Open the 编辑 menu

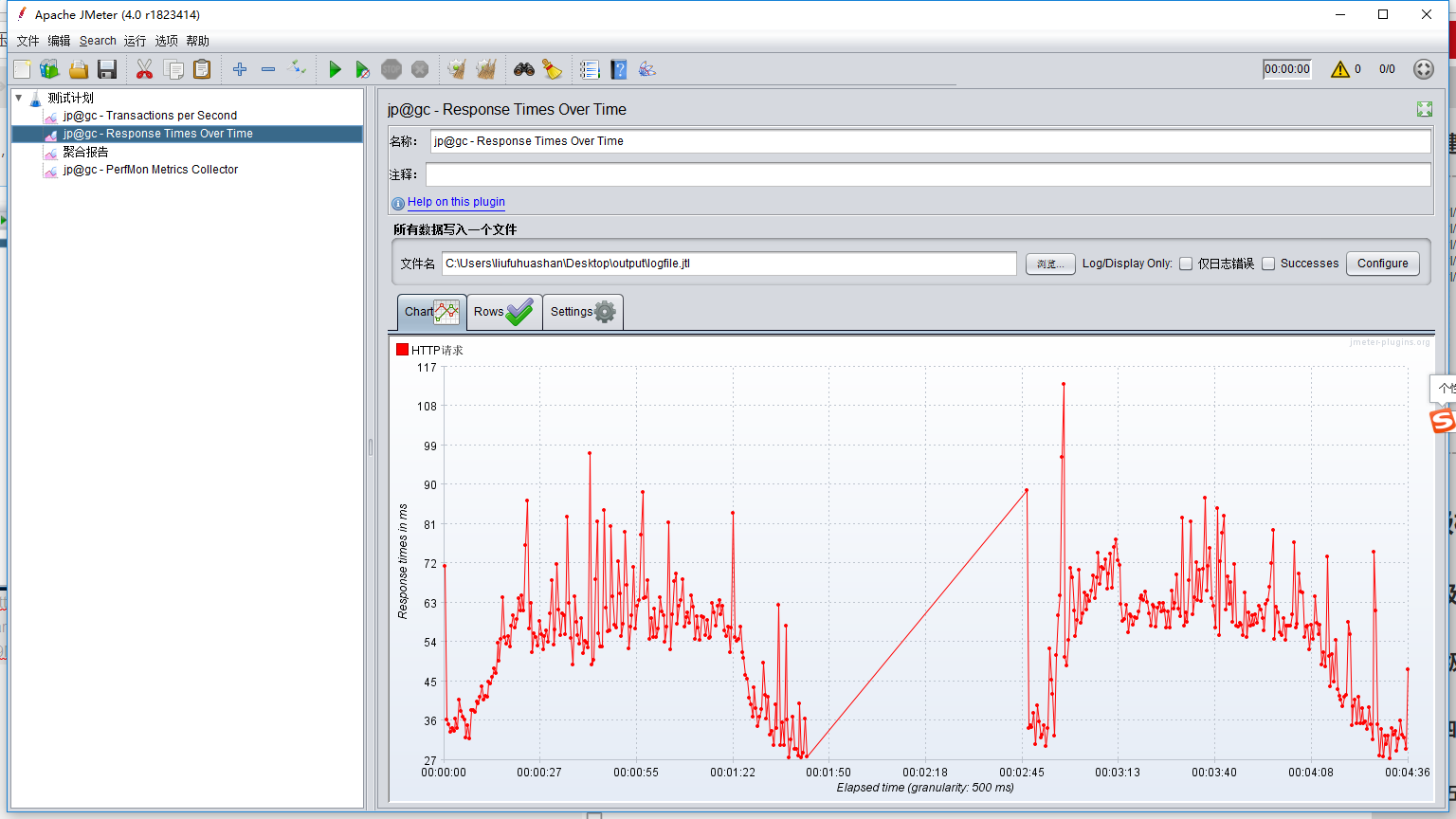[x=59, y=41]
